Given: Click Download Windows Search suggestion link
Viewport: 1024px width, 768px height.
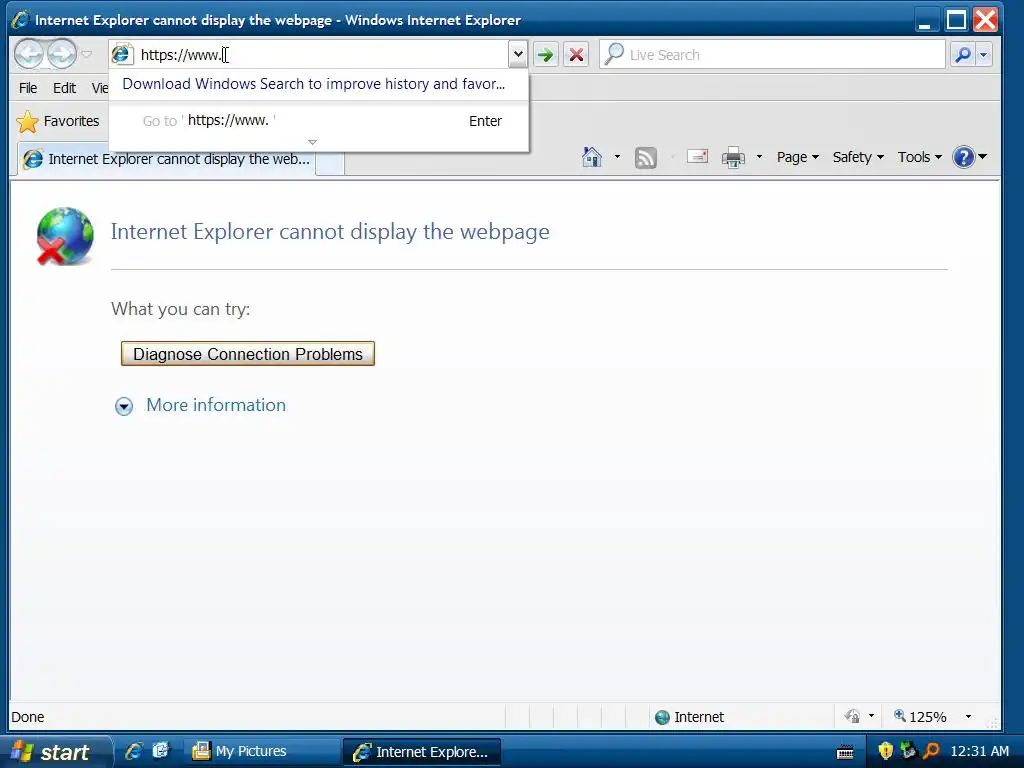Looking at the screenshot, I should click(x=313, y=84).
